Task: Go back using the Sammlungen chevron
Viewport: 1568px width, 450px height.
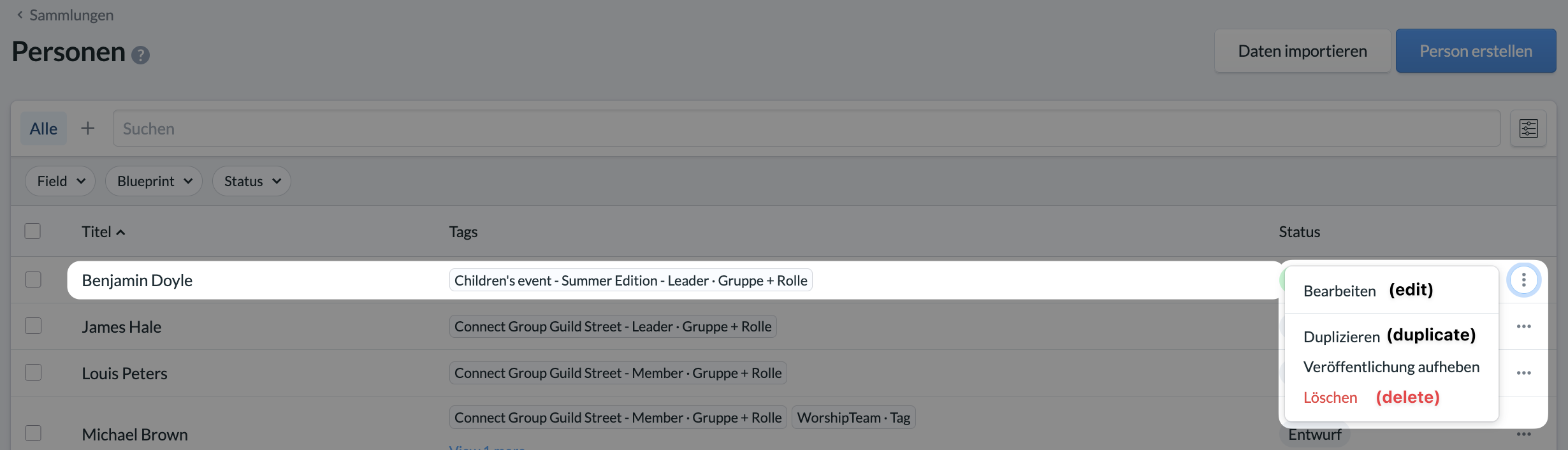Action: [20, 15]
